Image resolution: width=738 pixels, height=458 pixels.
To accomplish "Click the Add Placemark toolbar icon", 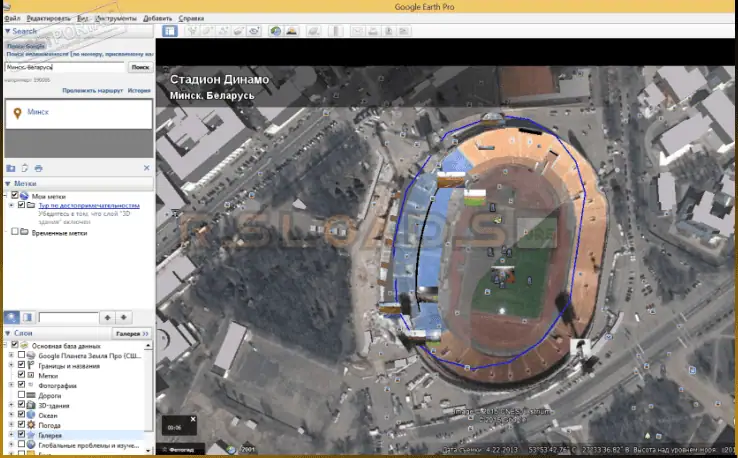I will coord(192,31).
